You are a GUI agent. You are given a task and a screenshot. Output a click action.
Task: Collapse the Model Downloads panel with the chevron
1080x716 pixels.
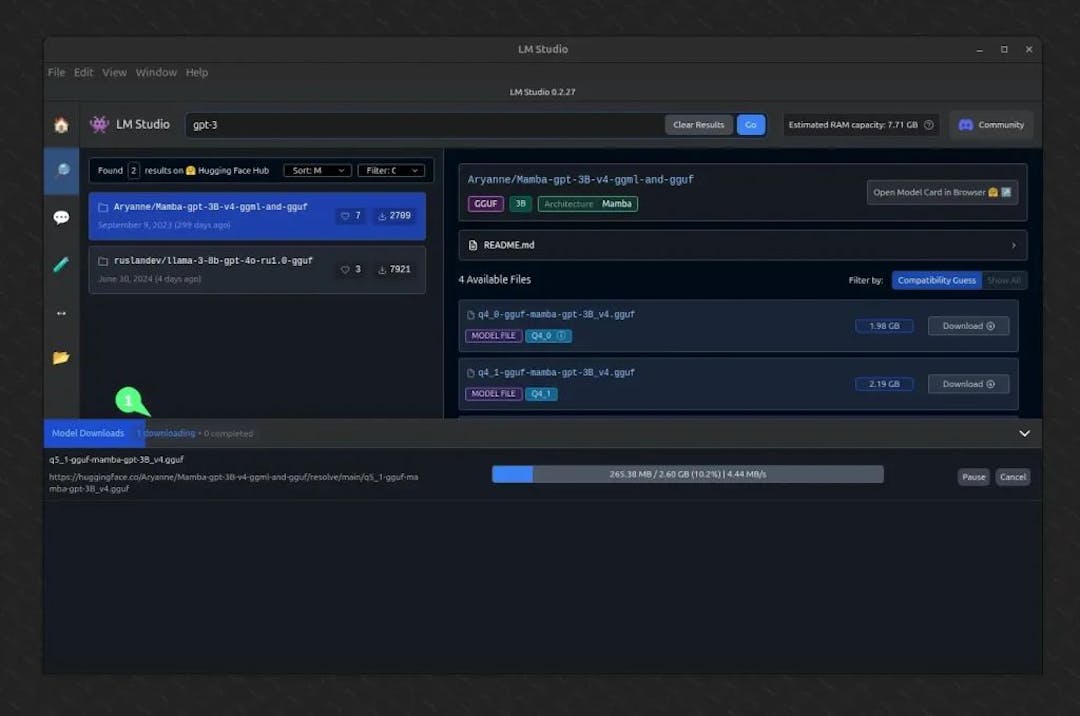pos(1024,433)
